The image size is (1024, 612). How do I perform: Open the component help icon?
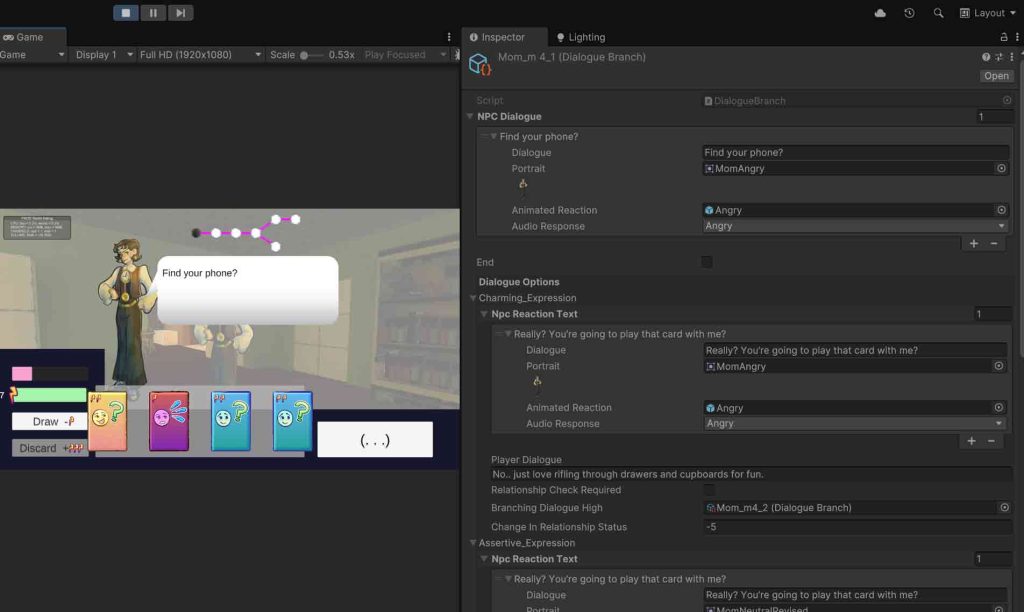[985, 57]
